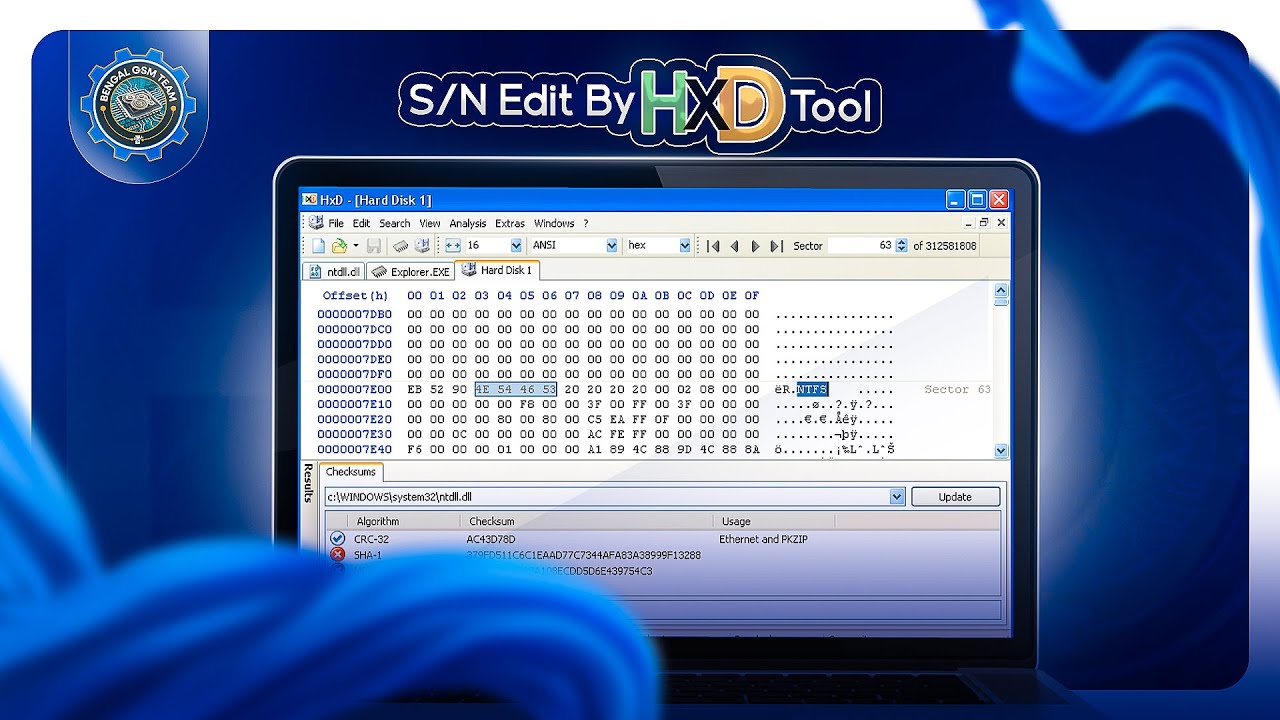Click the Usage column header
Viewport: 1280px width, 720px height.
(774, 521)
